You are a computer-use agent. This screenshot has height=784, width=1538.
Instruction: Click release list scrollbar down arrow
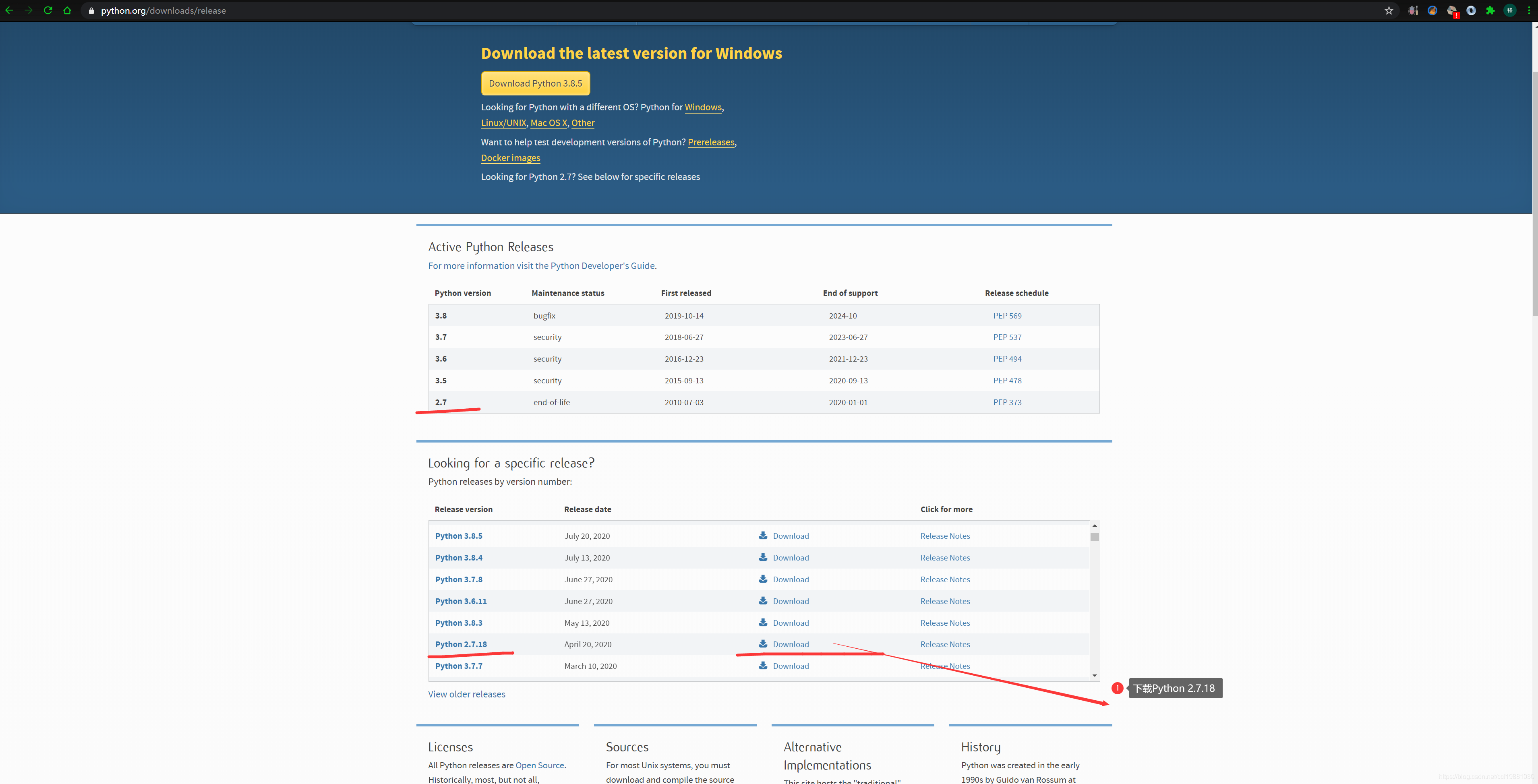1094,675
